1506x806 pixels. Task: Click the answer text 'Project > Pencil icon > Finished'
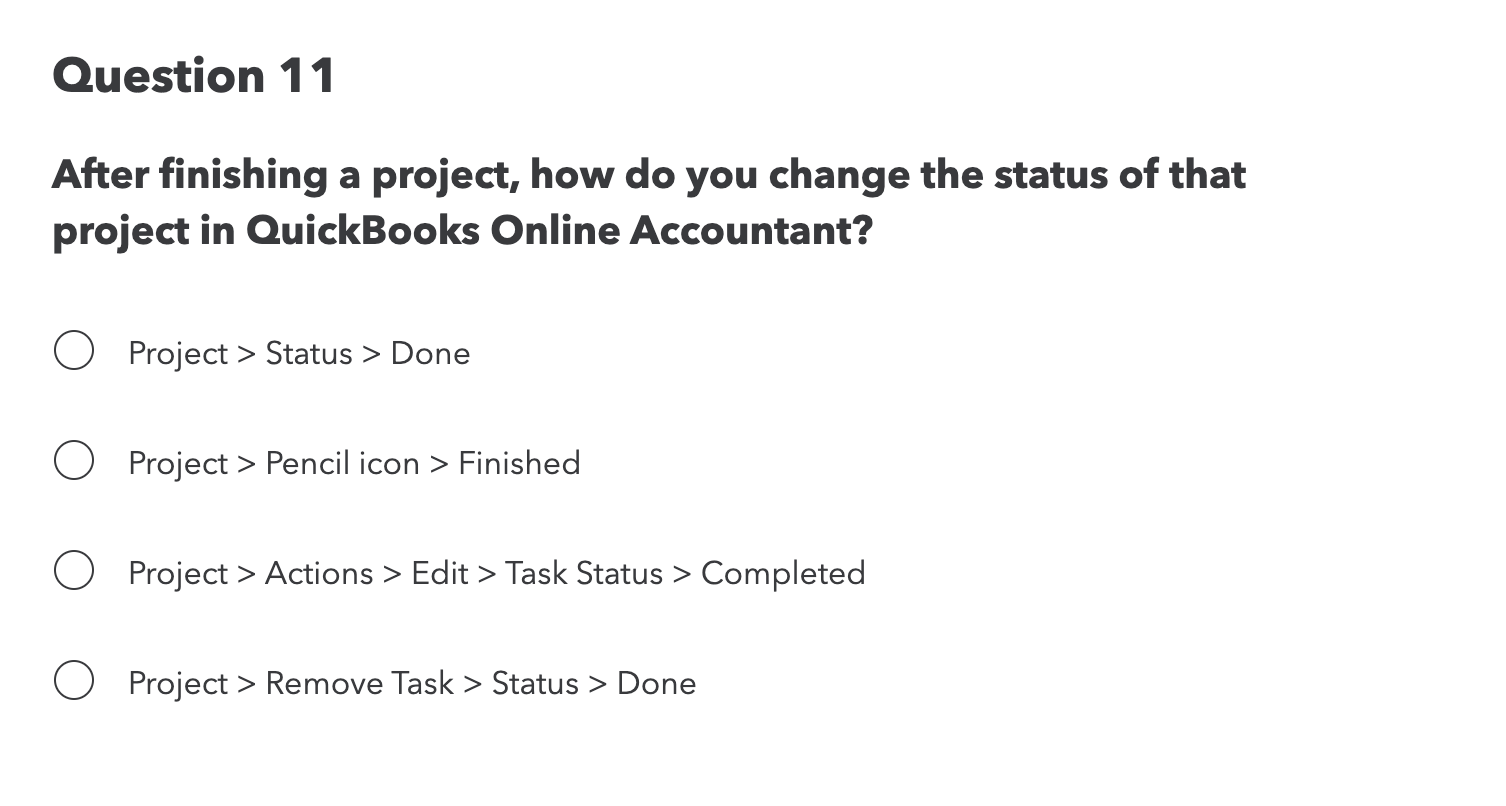354,463
